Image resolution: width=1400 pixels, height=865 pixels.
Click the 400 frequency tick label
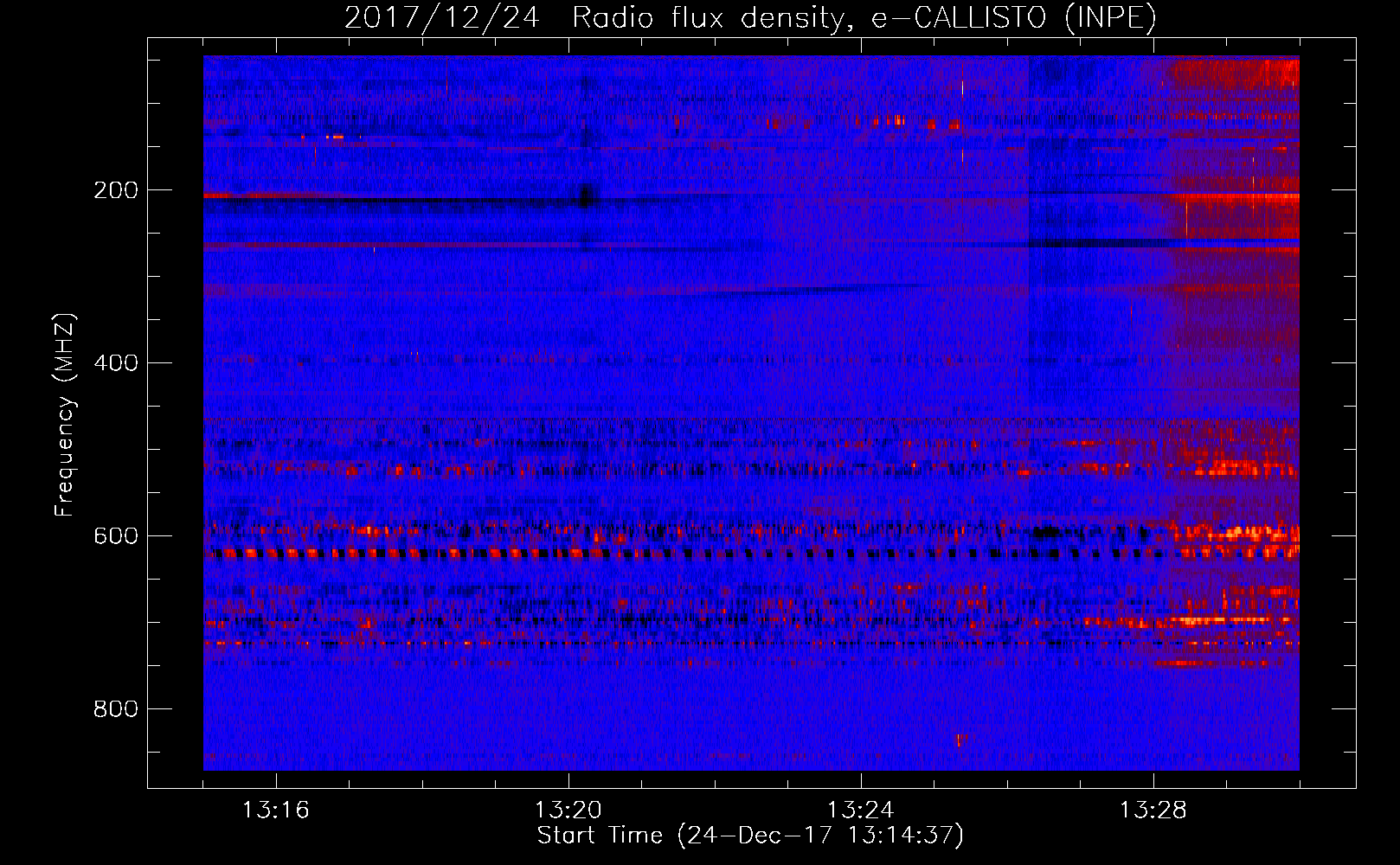116,363
